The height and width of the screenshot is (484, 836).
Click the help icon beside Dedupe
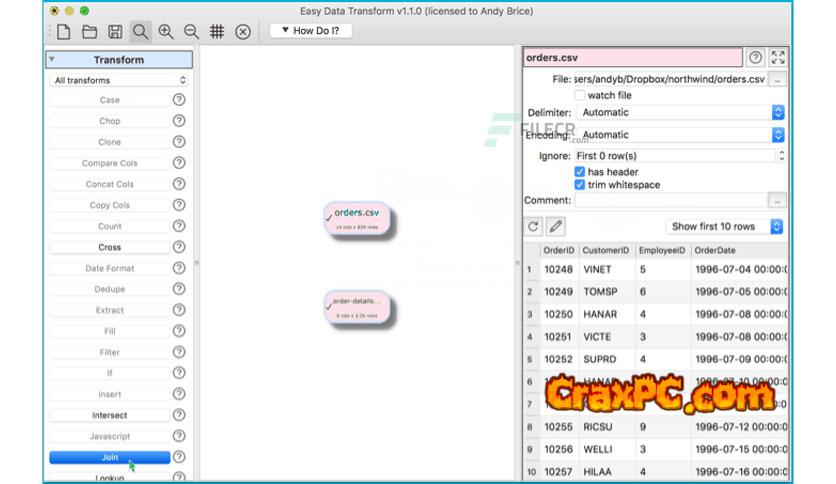pos(179,289)
